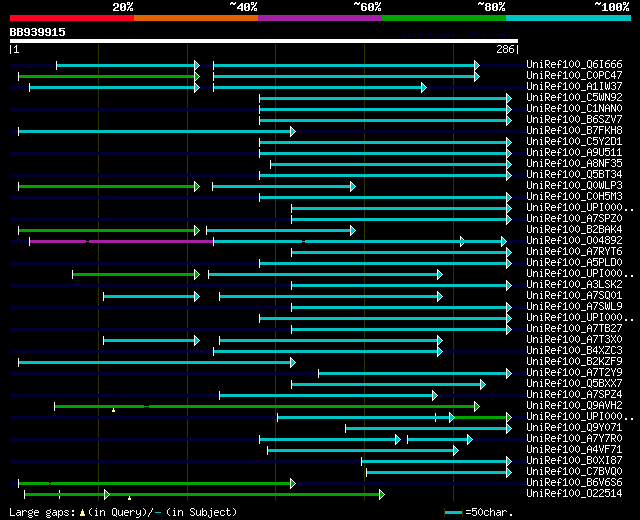The width and height of the screenshot is (640, 520).
Task: Select the UniRef100_C7BVQ0 label
Action: pos(574,472)
